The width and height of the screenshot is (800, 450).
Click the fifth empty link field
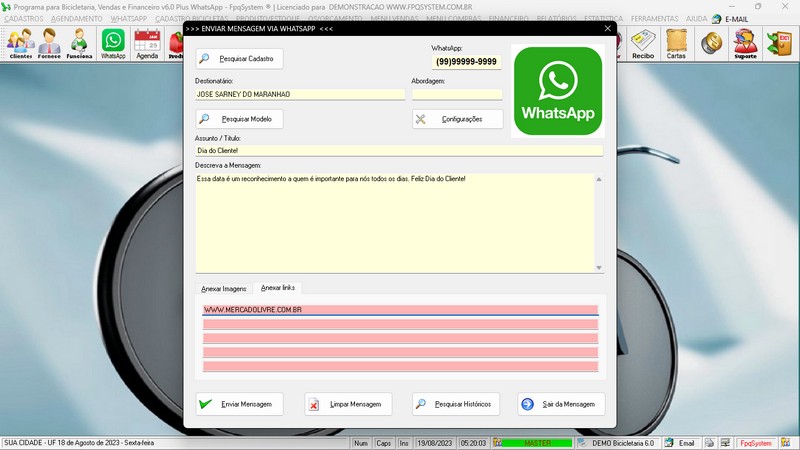pos(401,366)
